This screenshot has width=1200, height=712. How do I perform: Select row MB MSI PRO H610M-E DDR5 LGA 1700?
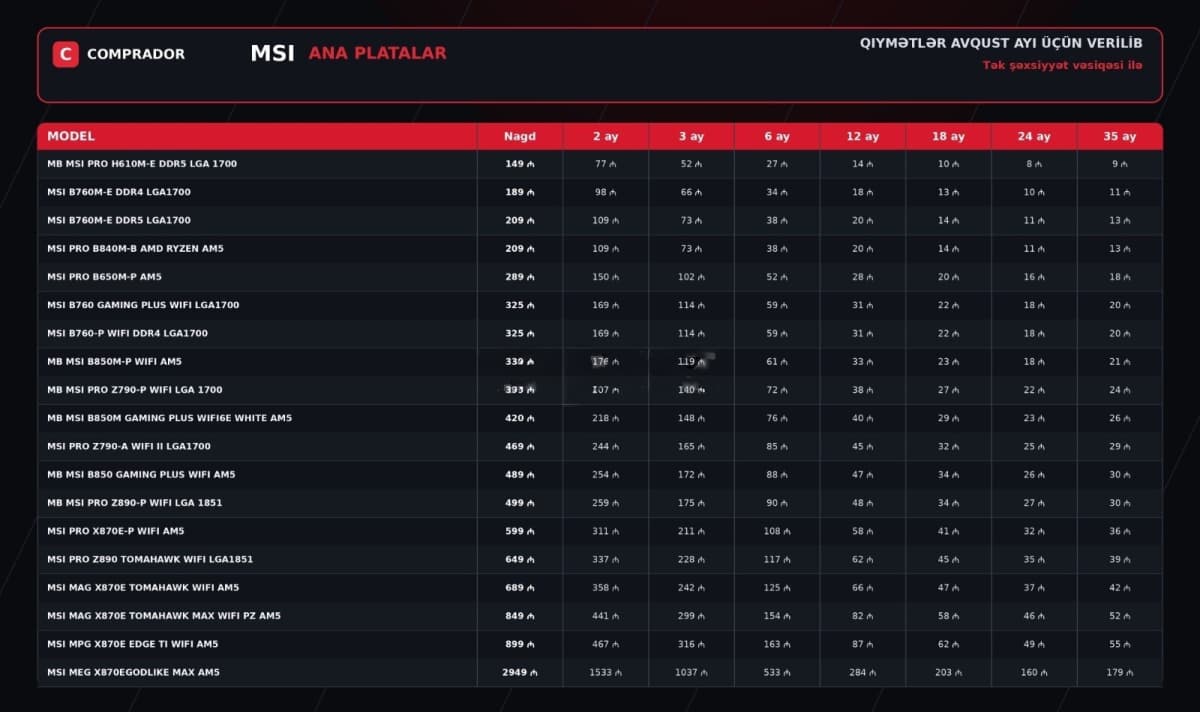[600, 164]
